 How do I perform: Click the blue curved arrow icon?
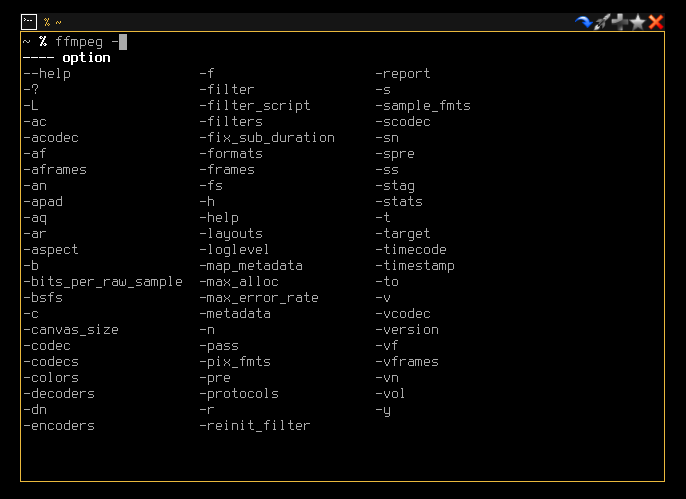[583, 21]
